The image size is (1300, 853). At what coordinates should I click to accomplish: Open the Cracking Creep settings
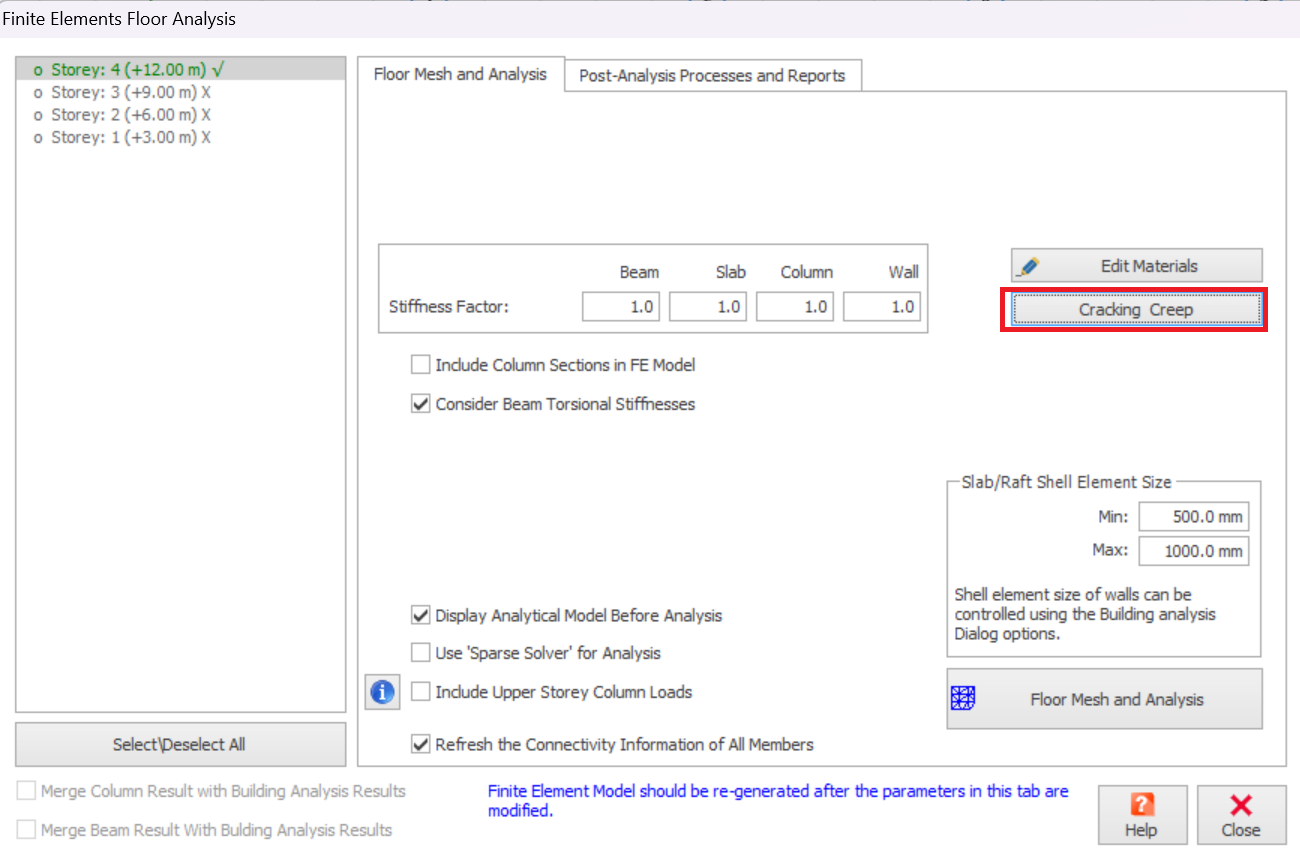pos(1135,310)
